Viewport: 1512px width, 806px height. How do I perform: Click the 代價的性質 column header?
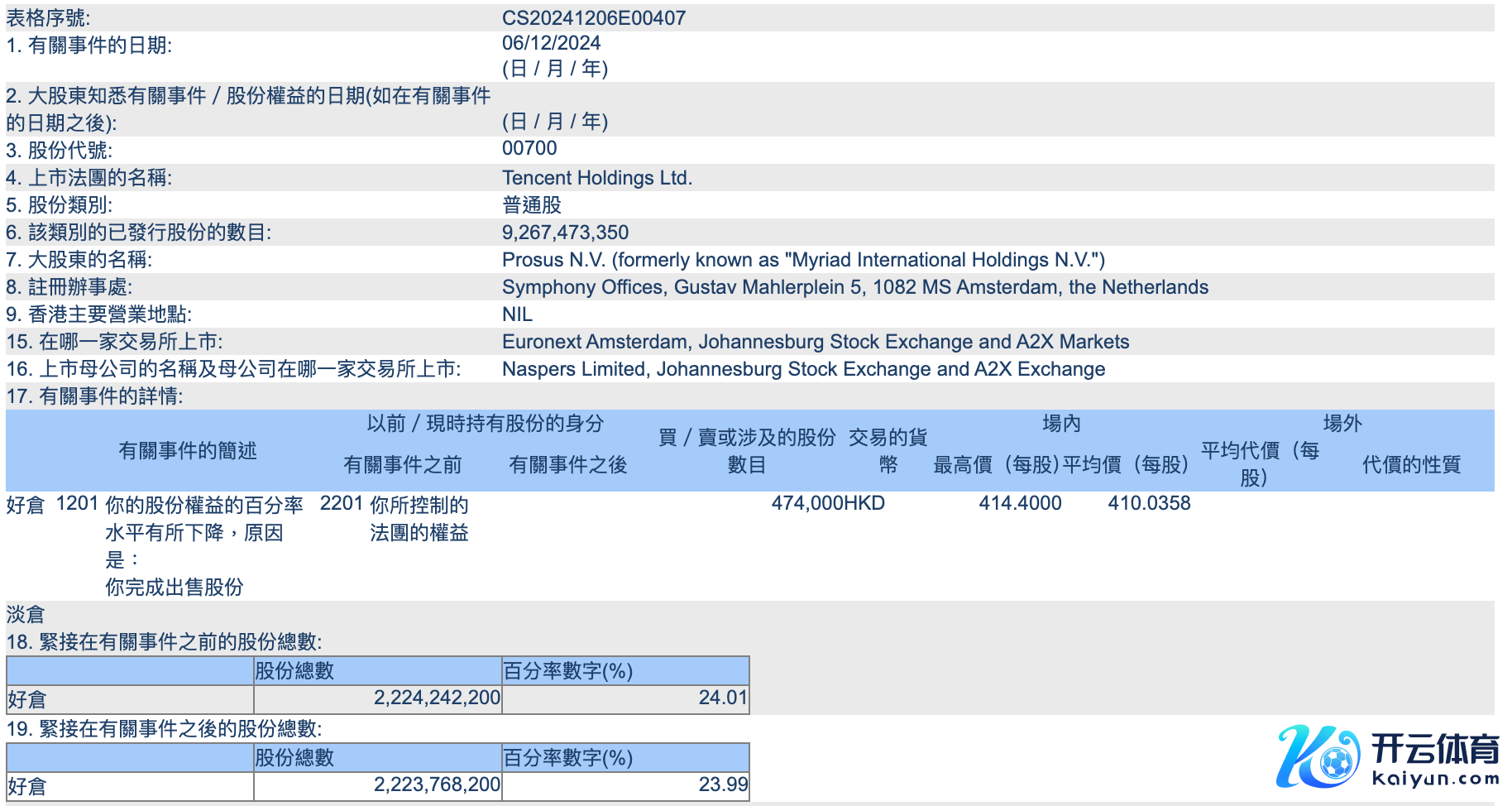tap(1411, 465)
